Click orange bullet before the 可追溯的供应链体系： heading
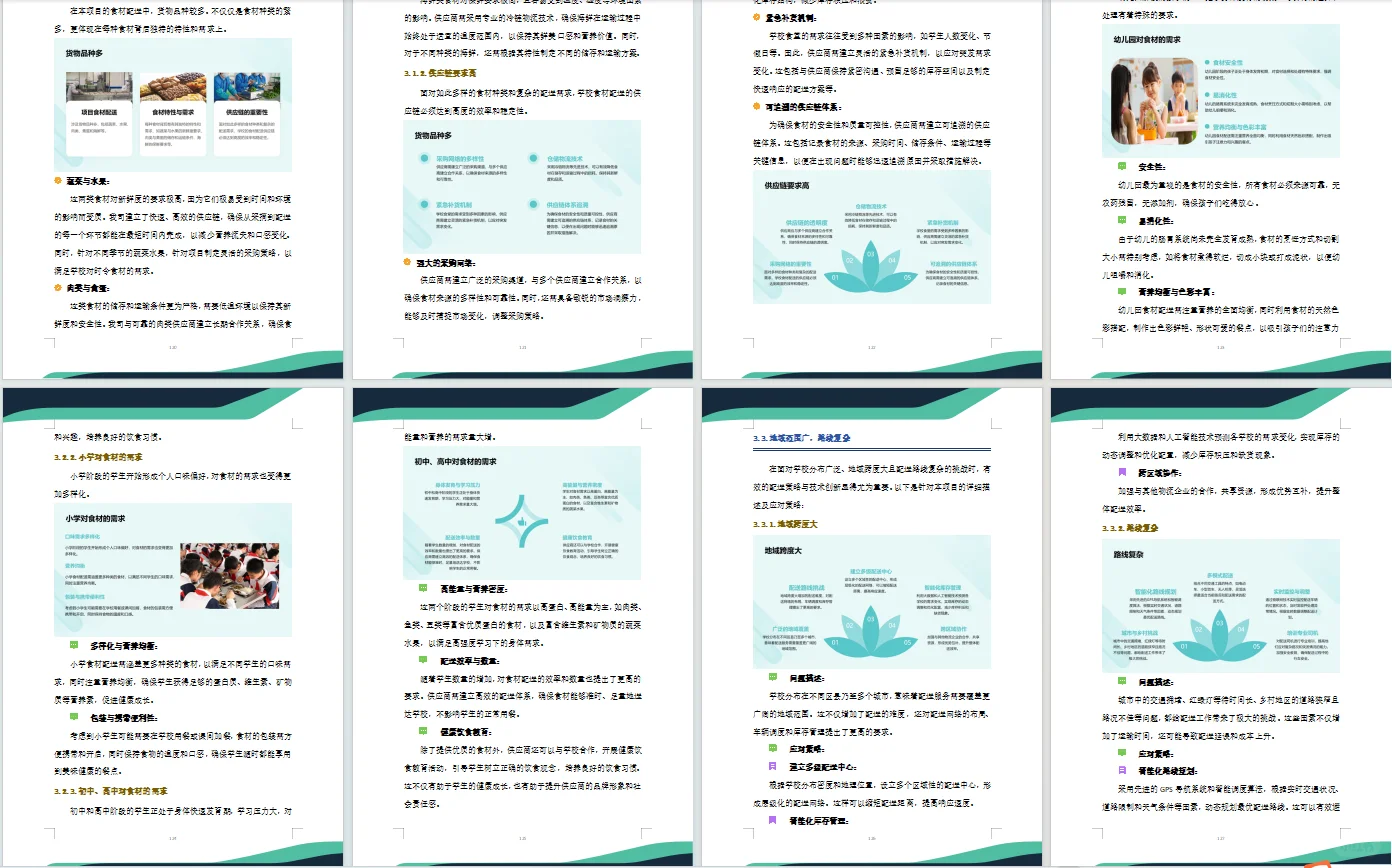The height and width of the screenshot is (868, 1392). click(757, 106)
